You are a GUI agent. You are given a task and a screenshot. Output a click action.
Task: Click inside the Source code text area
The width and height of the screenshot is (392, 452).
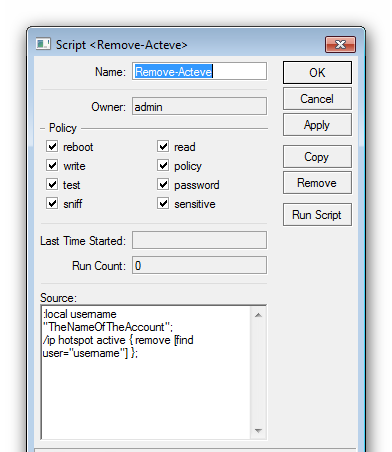coord(146,372)
